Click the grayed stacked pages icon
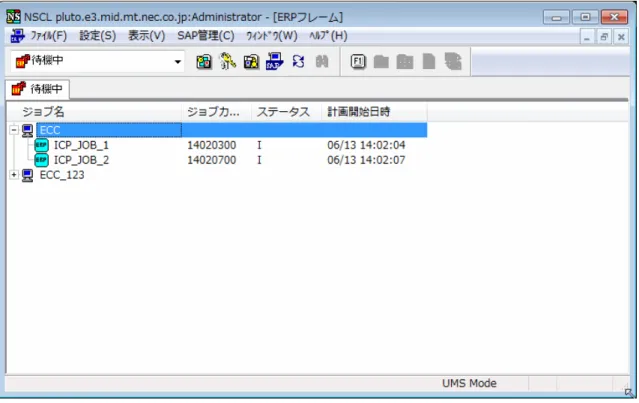The image size is (639, 403). [x=453, y=62]
